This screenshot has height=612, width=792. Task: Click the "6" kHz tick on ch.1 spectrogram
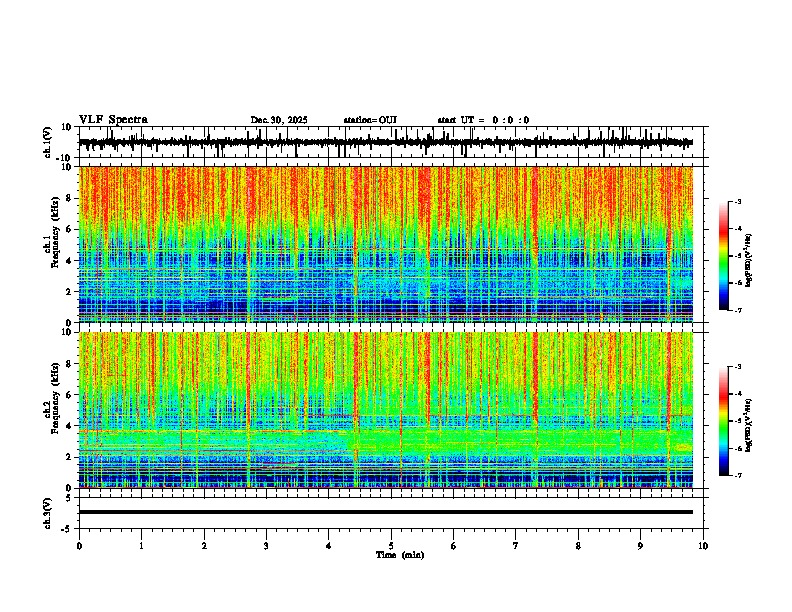click(70, 229)
